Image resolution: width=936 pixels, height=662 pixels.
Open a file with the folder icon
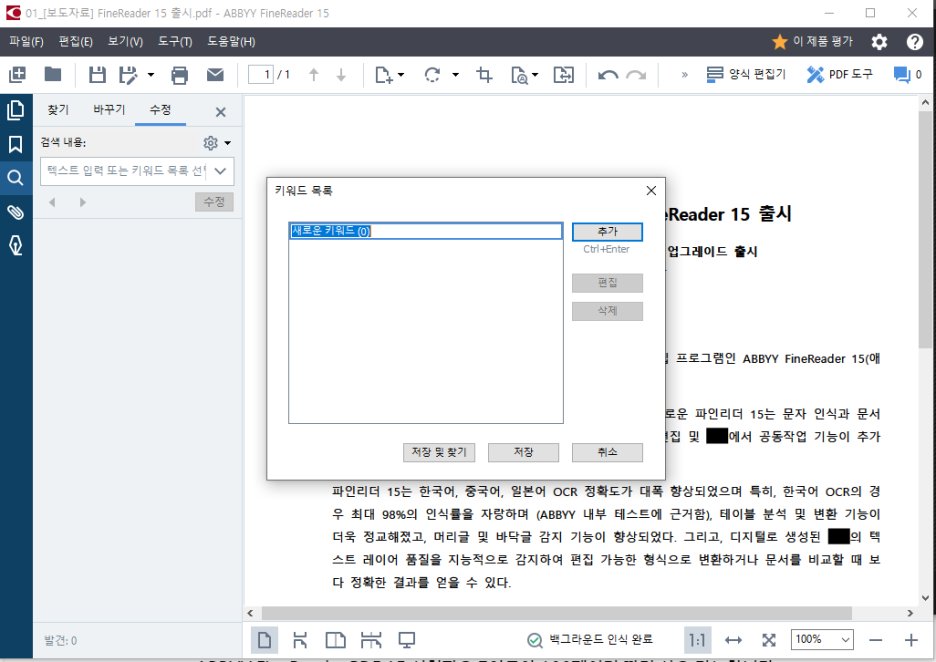pos(53,75)
